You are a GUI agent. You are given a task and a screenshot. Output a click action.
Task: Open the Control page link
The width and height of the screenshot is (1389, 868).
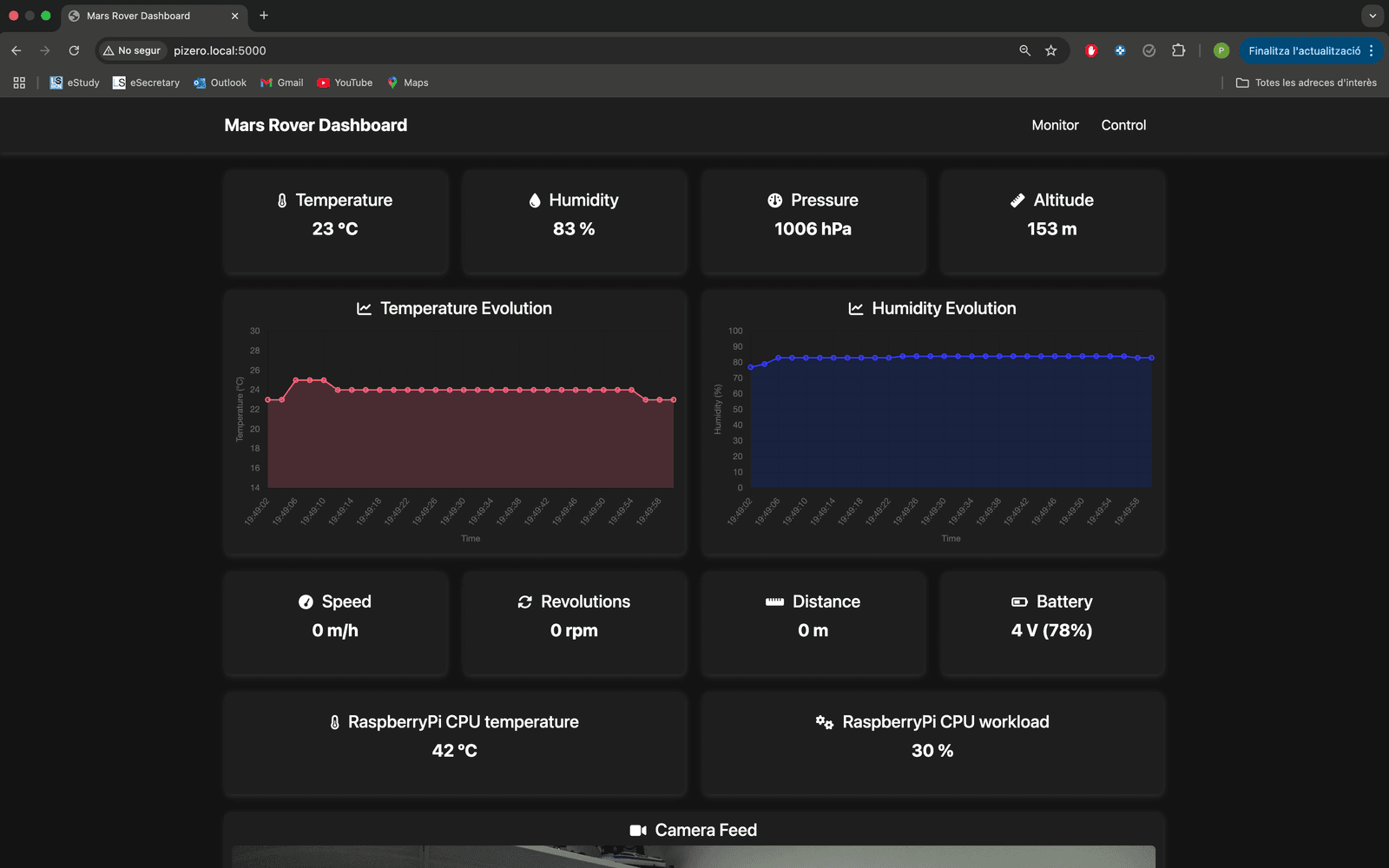point(1123,125)
